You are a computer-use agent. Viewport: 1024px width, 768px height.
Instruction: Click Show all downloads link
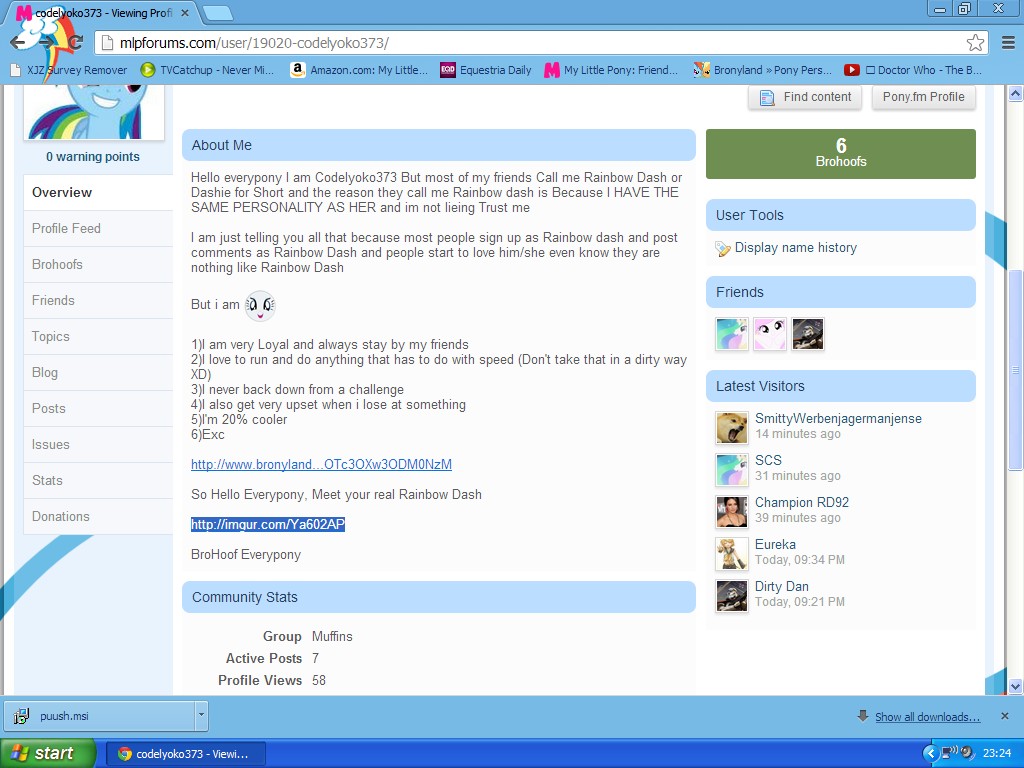click(x=927, y=717)
